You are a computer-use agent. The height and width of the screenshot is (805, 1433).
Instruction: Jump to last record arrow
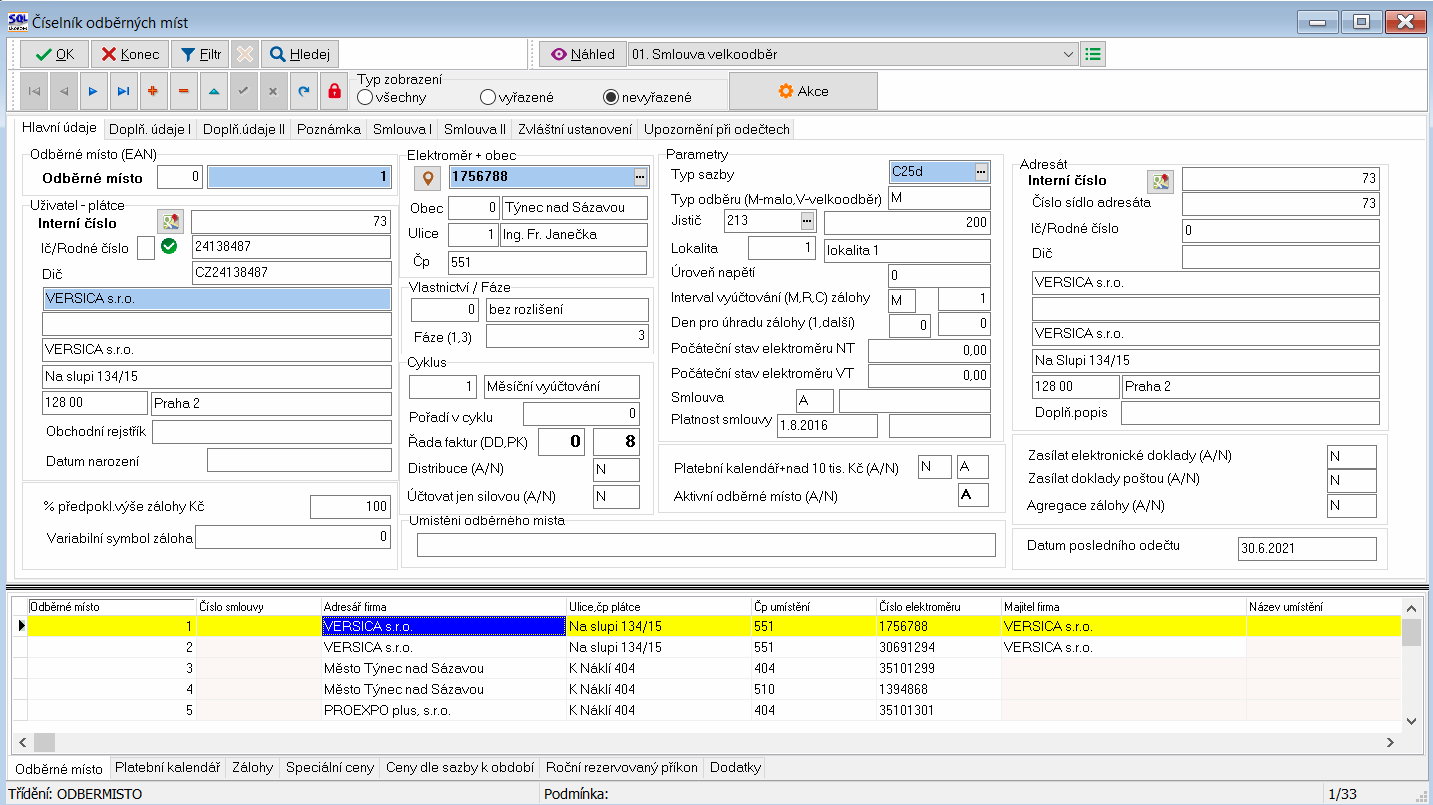pyautogui.click(x=123, y=91)
